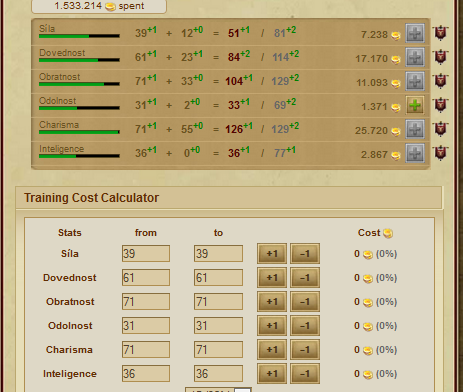Click the Obratnost green progress bar
Screen dimensions: 463x392
(x=79, y=84)
